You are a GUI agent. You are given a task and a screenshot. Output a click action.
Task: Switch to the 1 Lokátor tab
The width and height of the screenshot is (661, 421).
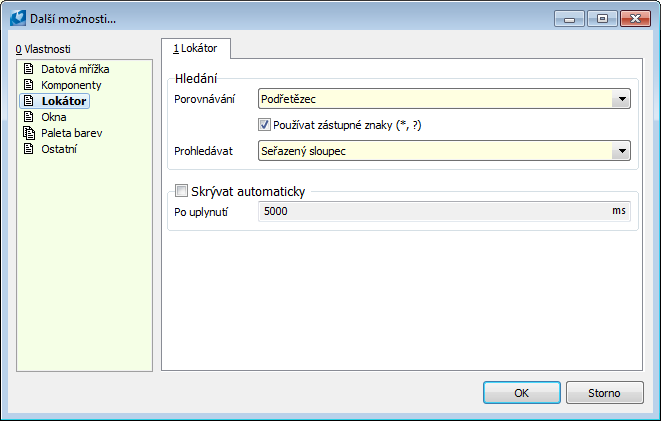(196, 48)
